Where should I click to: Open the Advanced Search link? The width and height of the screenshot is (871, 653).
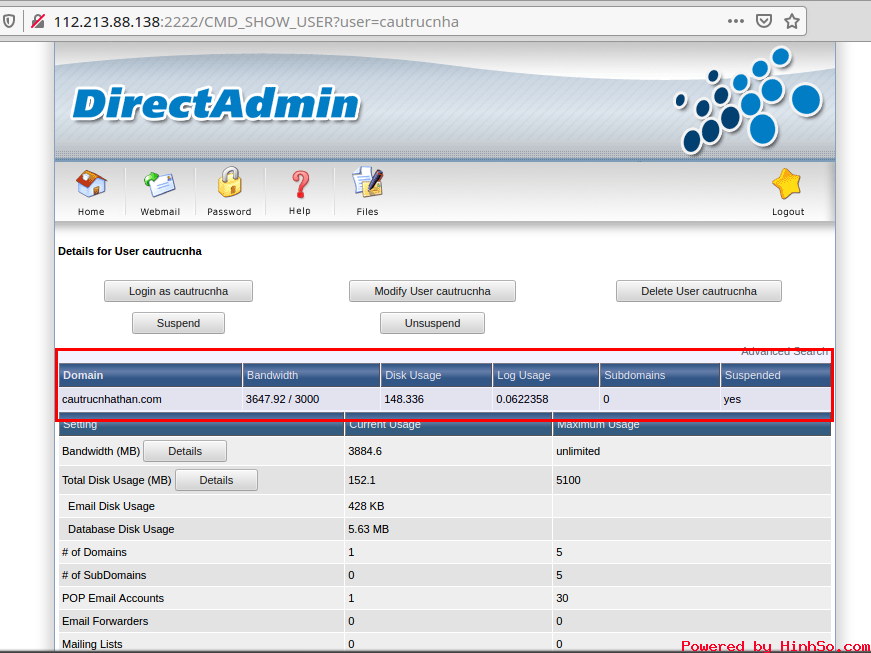[784, 351]
